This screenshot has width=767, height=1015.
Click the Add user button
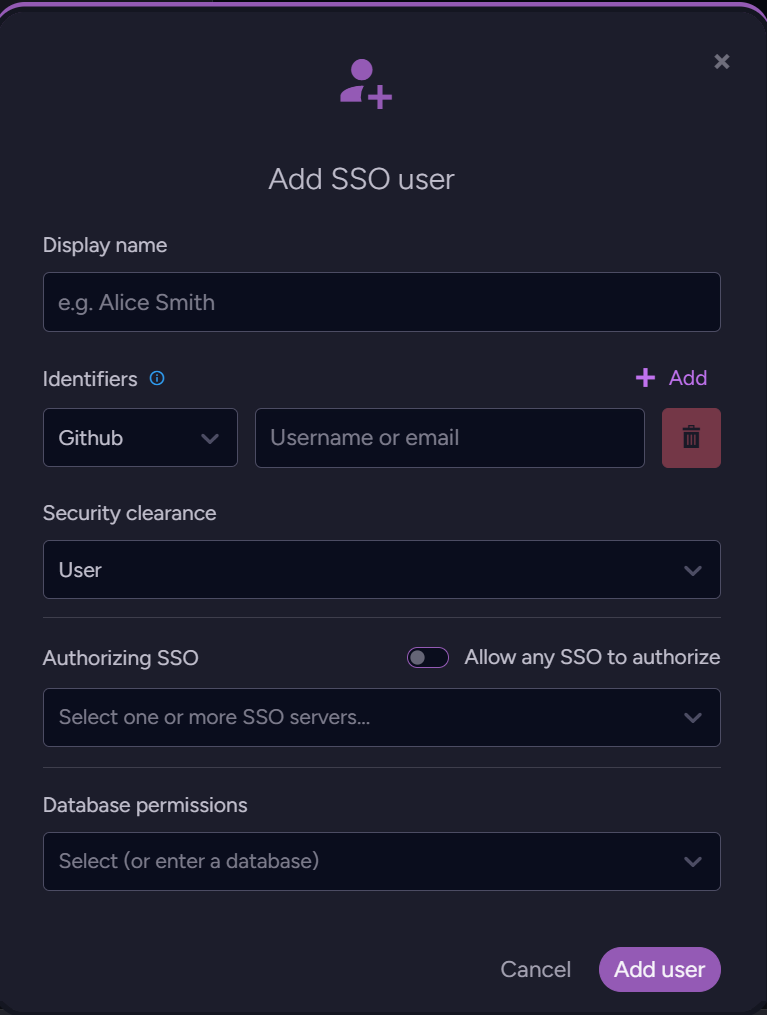[660, 969]
